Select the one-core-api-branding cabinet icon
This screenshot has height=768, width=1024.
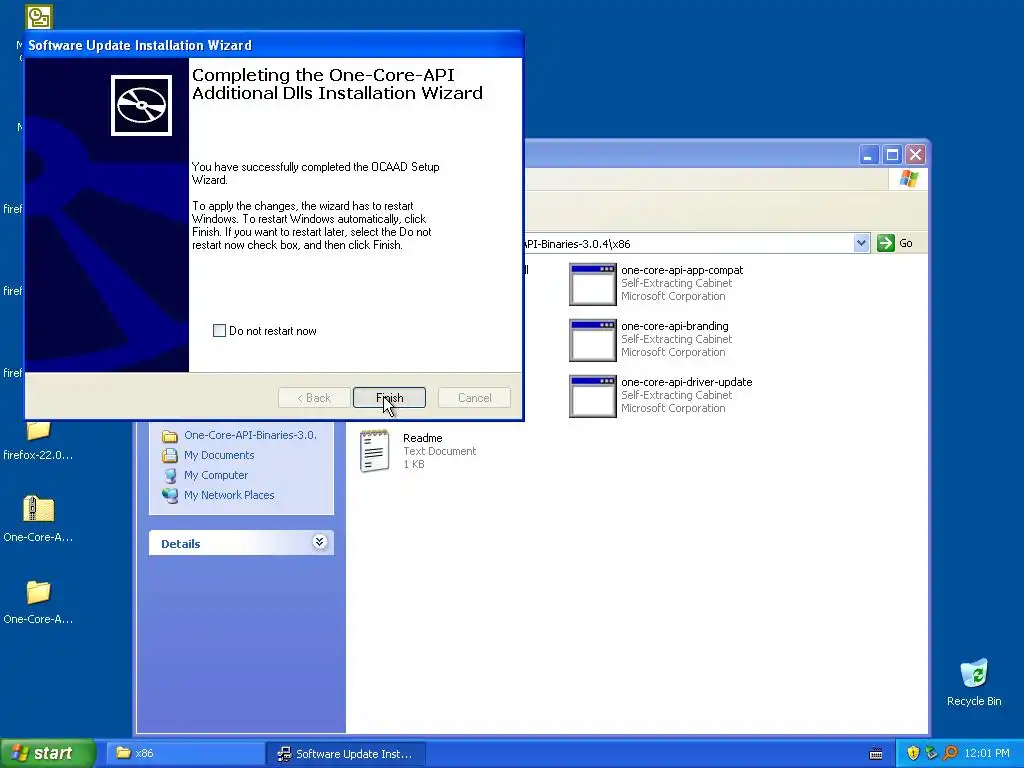pos(592,340)
